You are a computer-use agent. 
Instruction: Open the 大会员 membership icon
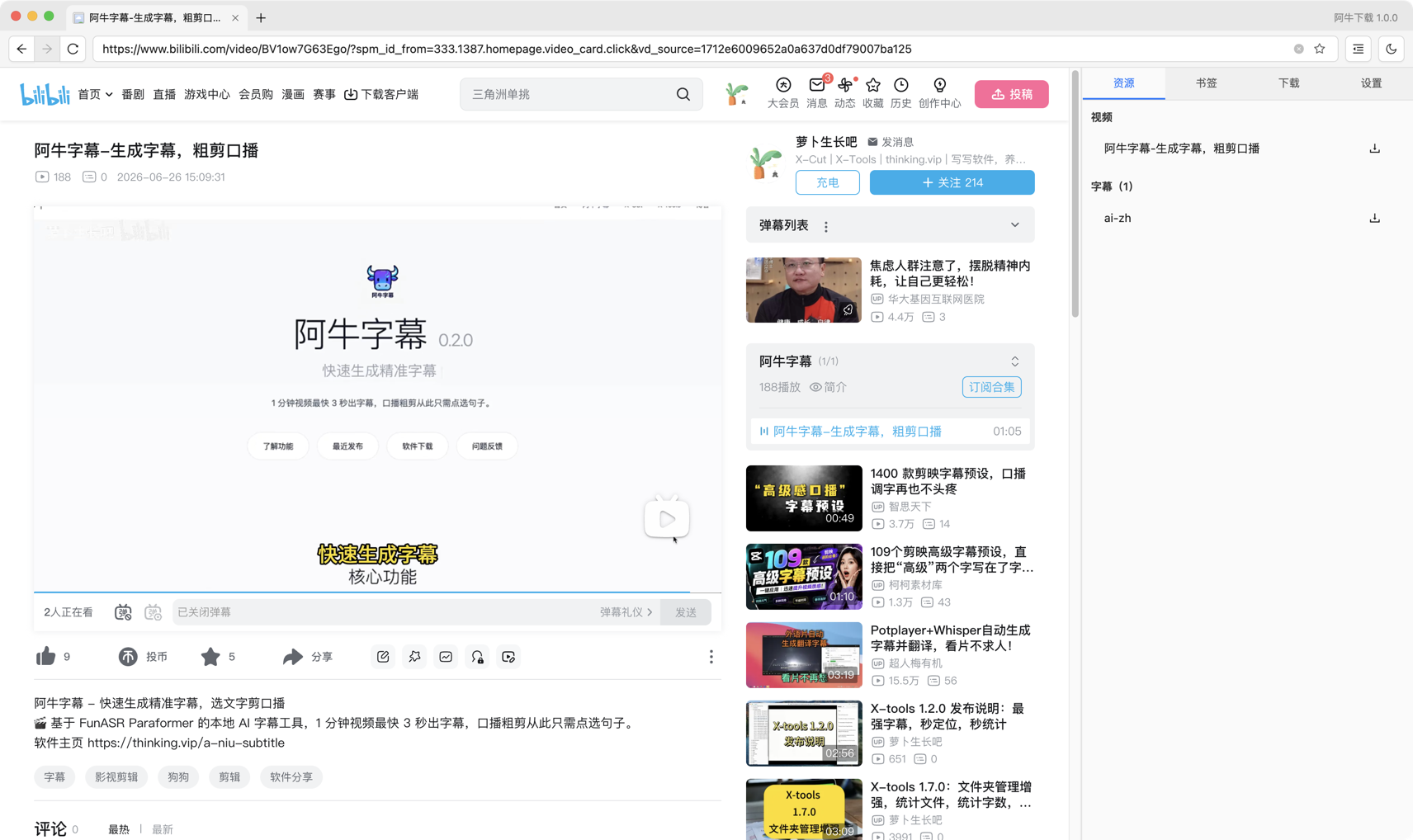tap(783, 92)
